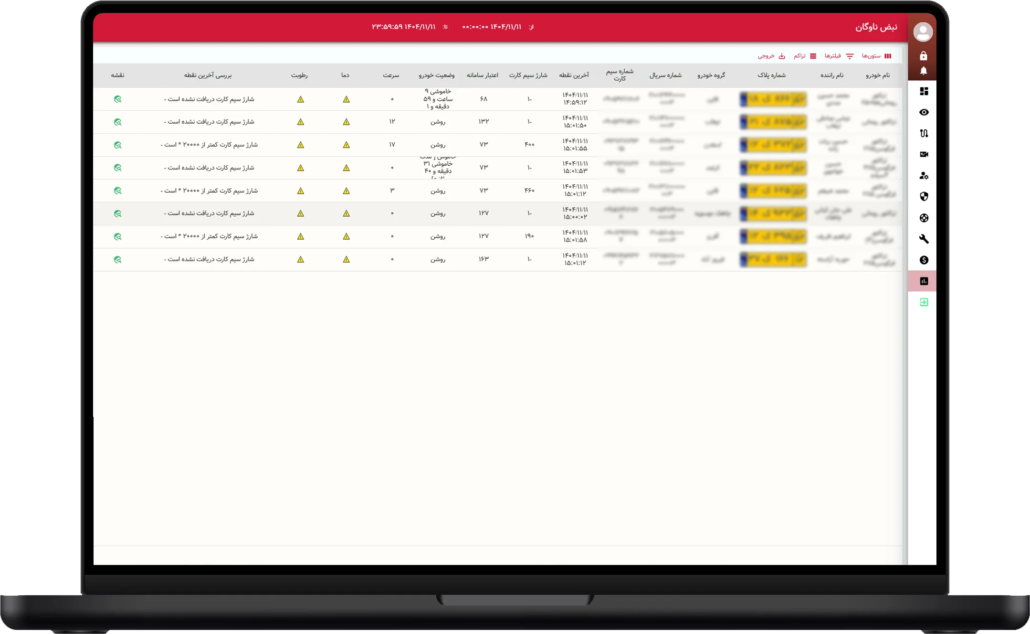Click the eye monitoring icon in sidebar
1030x634 pixels.
coord(923,112)
